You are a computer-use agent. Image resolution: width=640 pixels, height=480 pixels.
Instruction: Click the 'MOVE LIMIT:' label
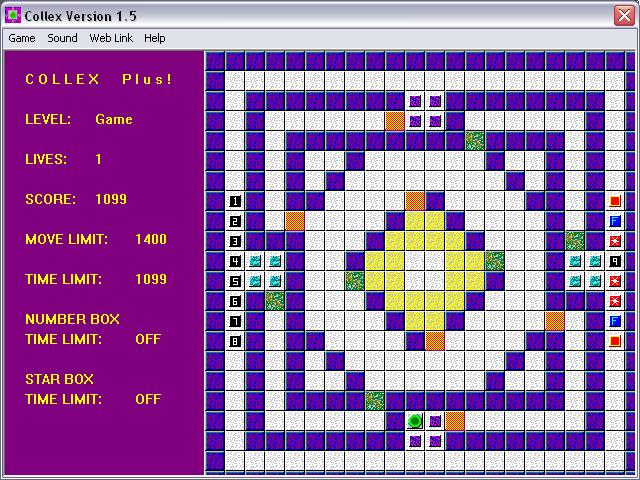(x=67, y=239)
